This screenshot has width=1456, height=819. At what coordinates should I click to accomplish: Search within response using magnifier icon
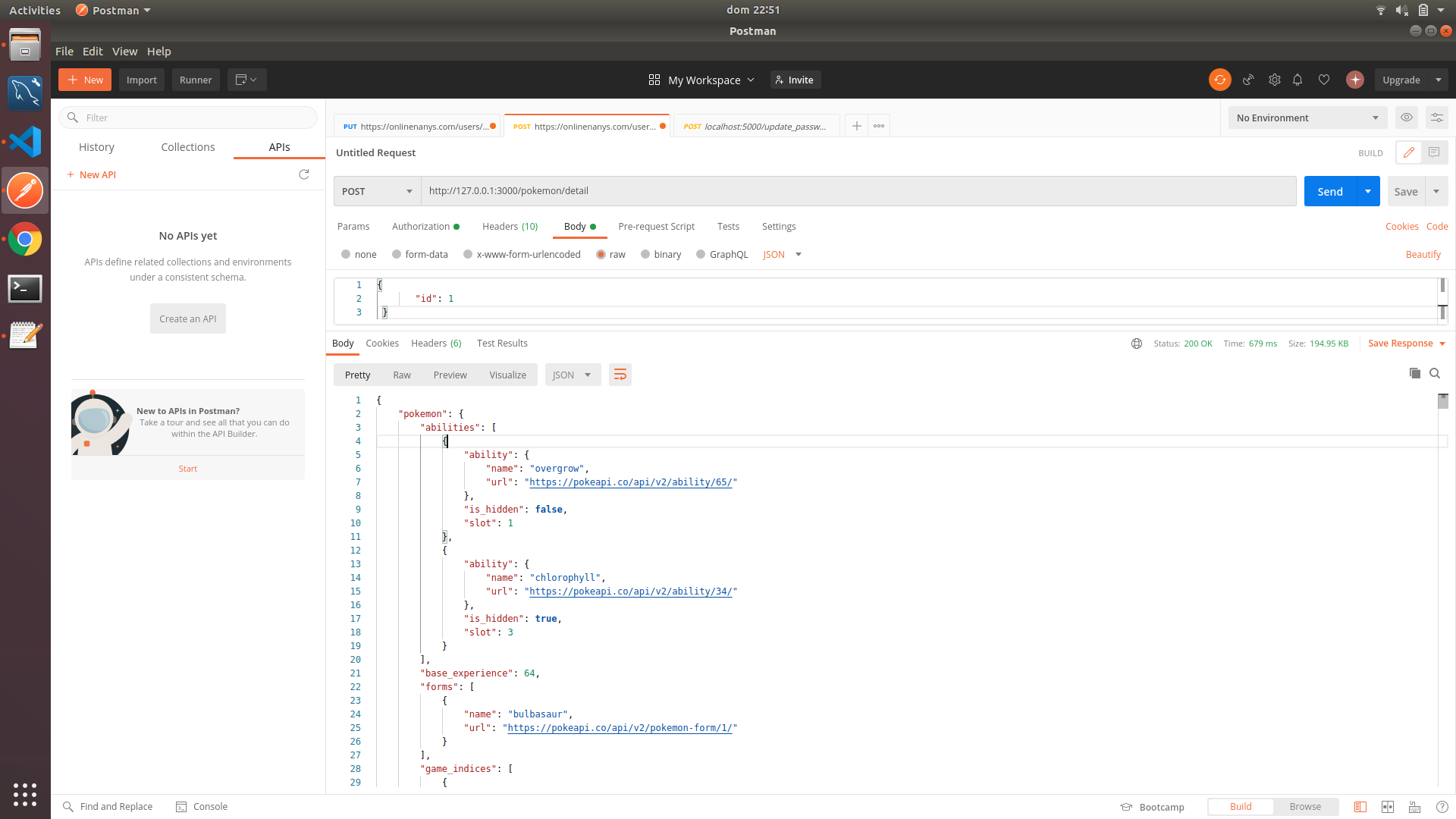1435,373
